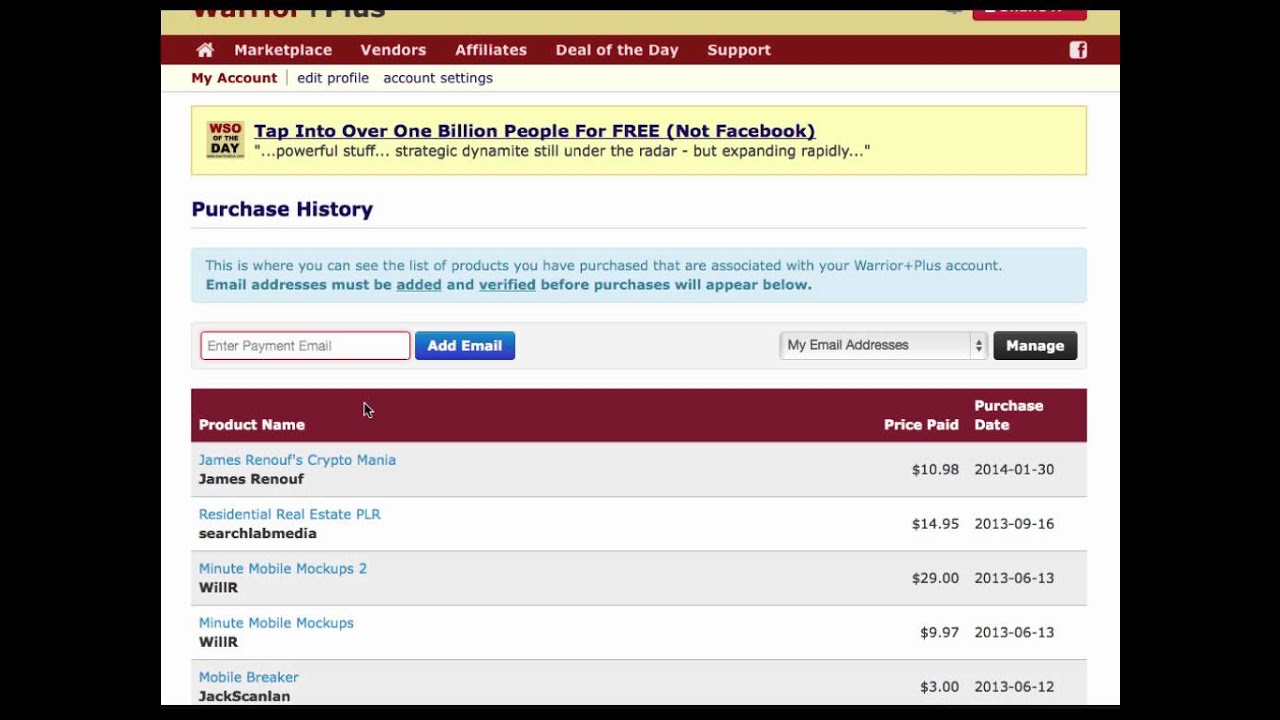
Task: Open the Minute Mobile Mockups product
Action: pyautogui.click(x=276, y=623)
